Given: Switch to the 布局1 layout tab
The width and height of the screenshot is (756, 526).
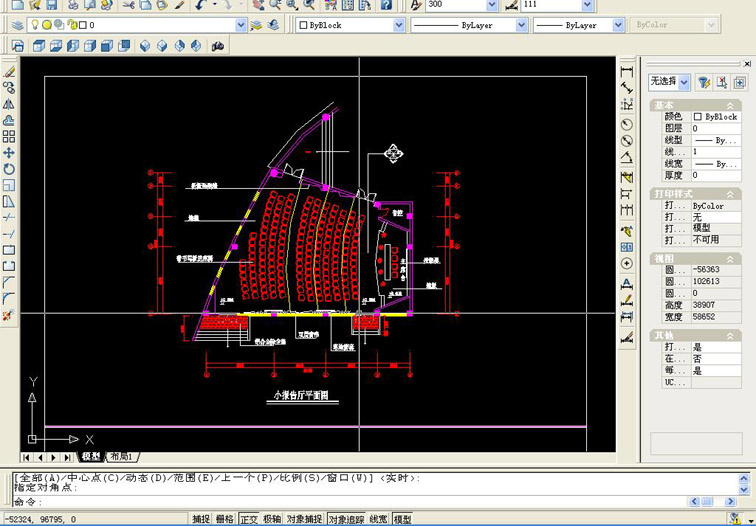Looking at the screenshot, I should point(122,456).
